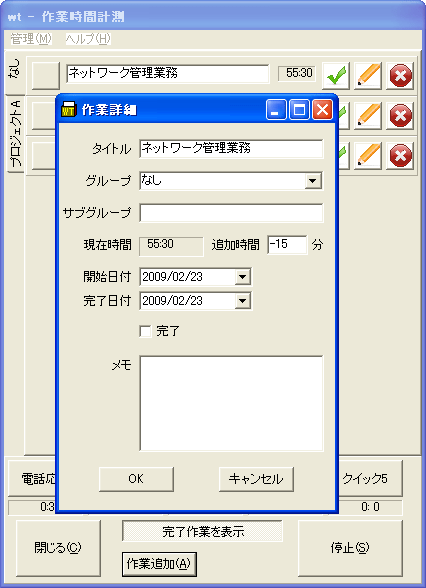Switch to the プロジェクトA side tab
The image size is (426, 588).
tap(16, 134)
